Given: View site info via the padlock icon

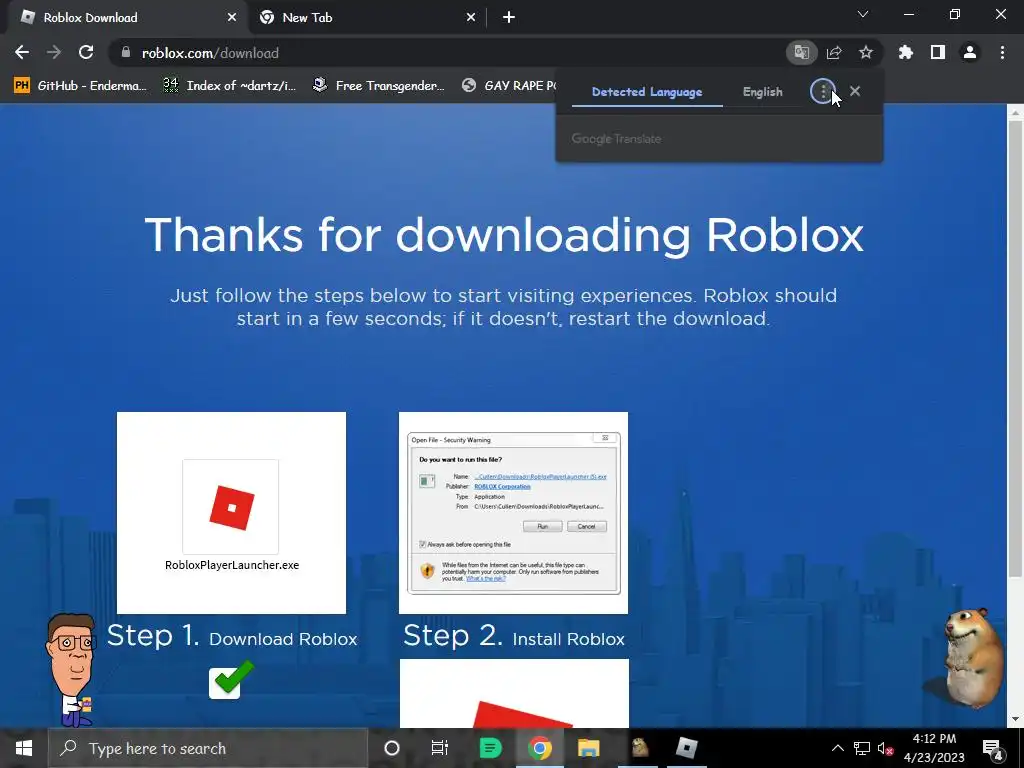Looking at the screenshot, I should (x=126, y=52).
